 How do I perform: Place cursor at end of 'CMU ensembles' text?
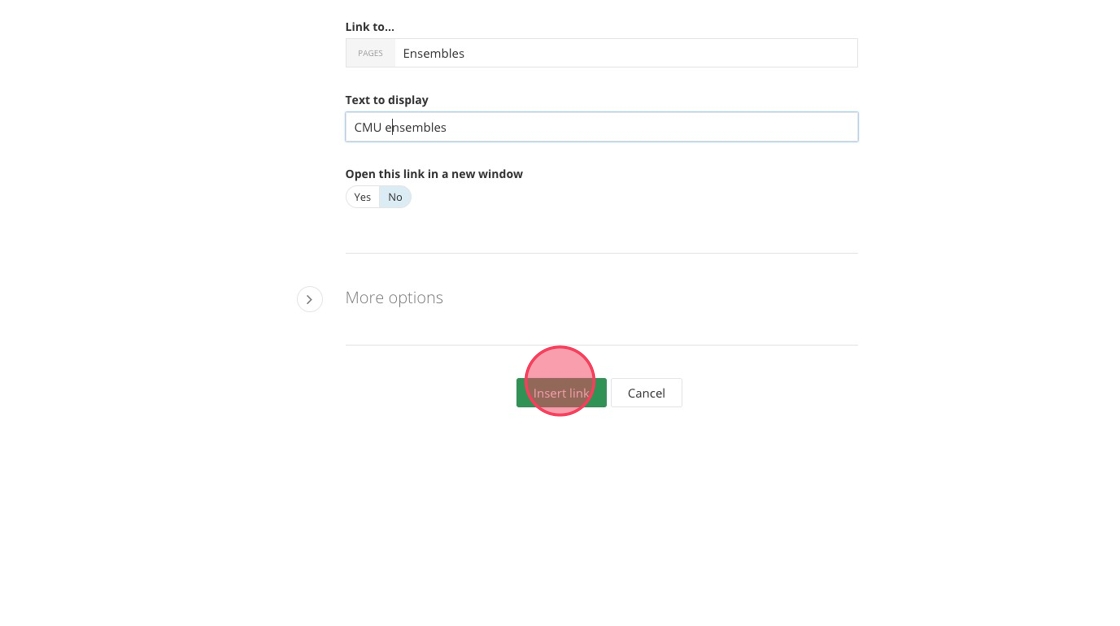coord(448,127)
